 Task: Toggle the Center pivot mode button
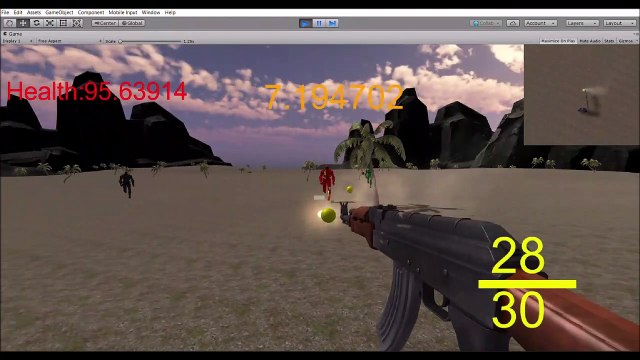click(105, 23)
